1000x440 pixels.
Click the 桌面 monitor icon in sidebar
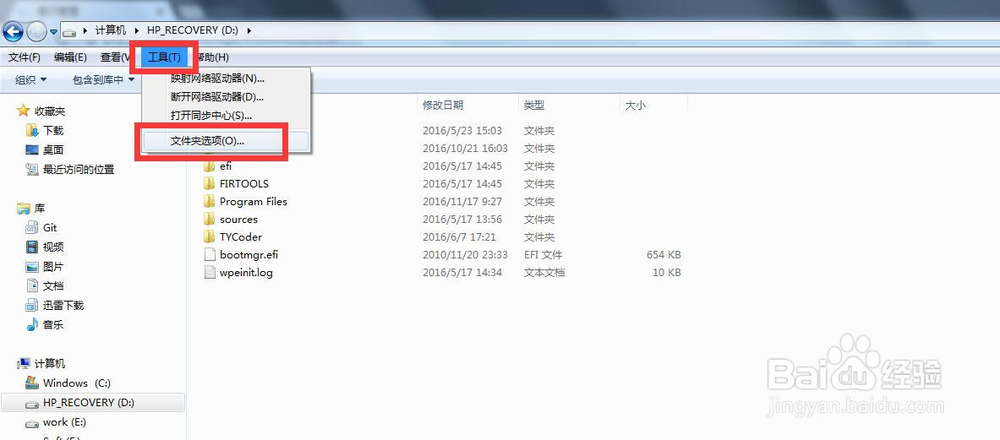(x=33, y=150)
